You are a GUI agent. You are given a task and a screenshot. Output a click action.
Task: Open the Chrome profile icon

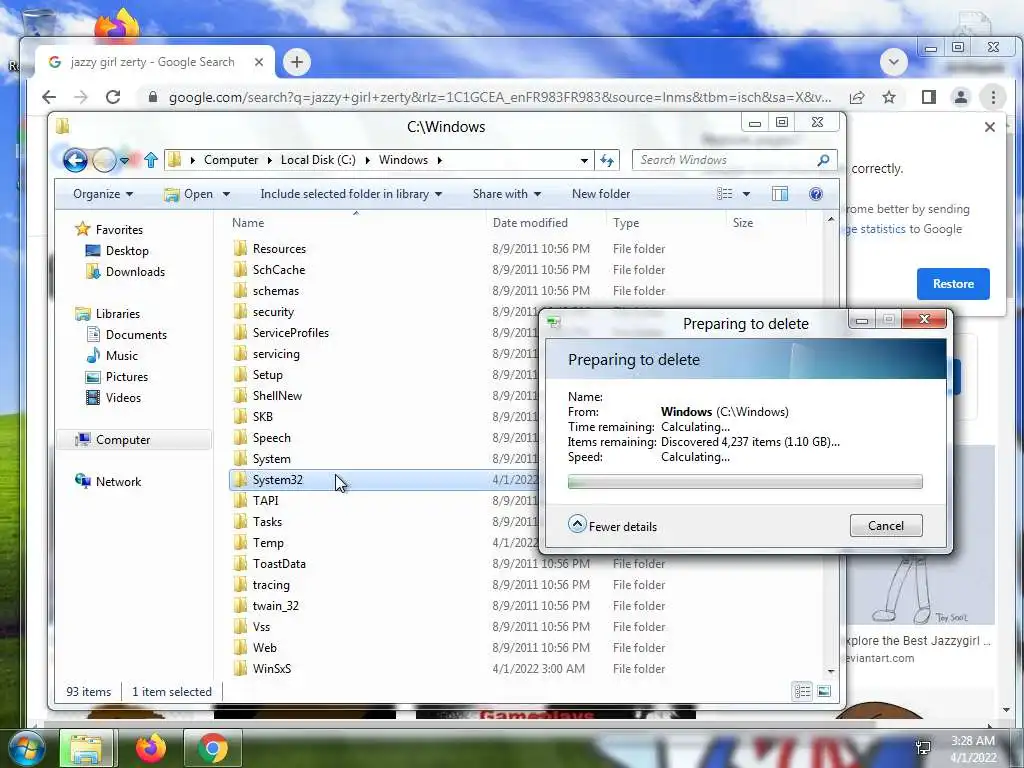[961, 97]
